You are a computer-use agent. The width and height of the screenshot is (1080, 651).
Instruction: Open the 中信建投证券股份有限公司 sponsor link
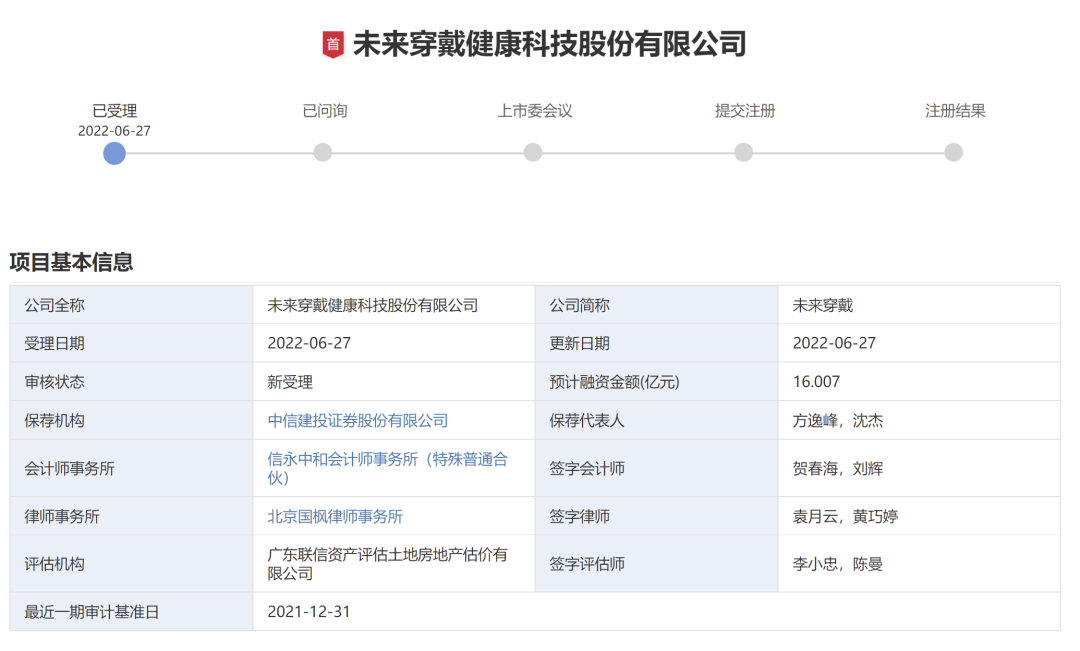pos(357,421)
